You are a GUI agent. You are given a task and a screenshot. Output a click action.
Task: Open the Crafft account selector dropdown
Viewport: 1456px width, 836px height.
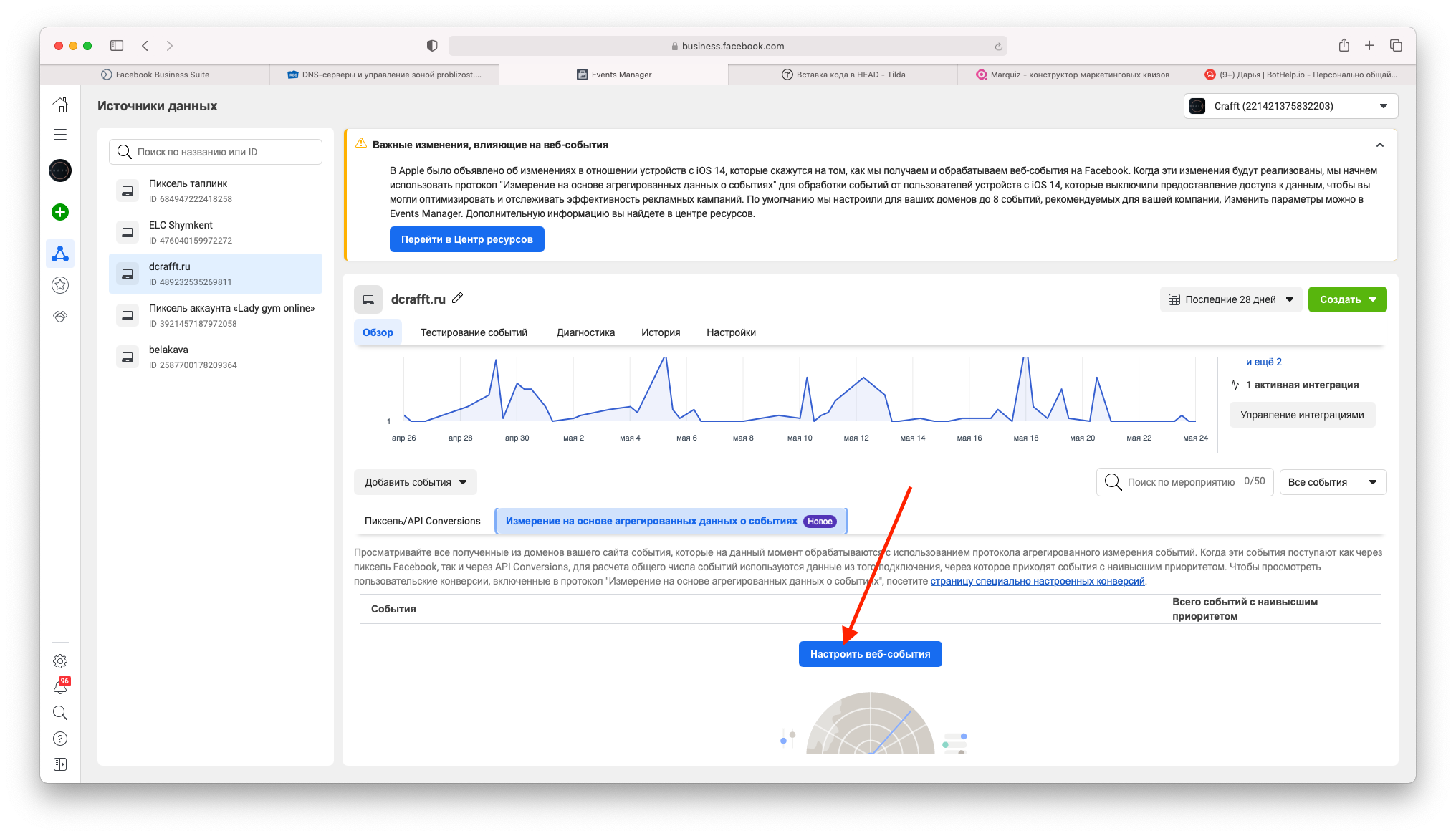click(1290, 106)
